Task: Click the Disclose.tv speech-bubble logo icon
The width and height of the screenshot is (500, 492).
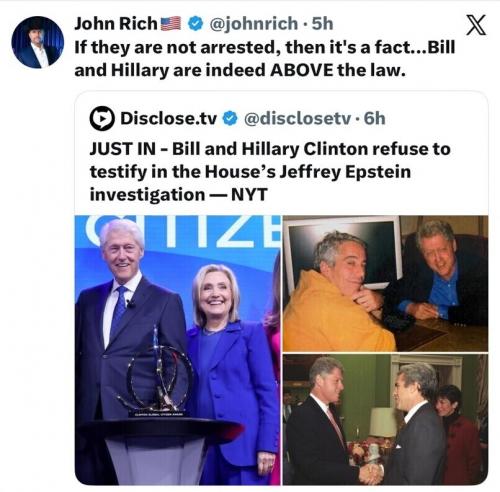Action: (102, 118)
